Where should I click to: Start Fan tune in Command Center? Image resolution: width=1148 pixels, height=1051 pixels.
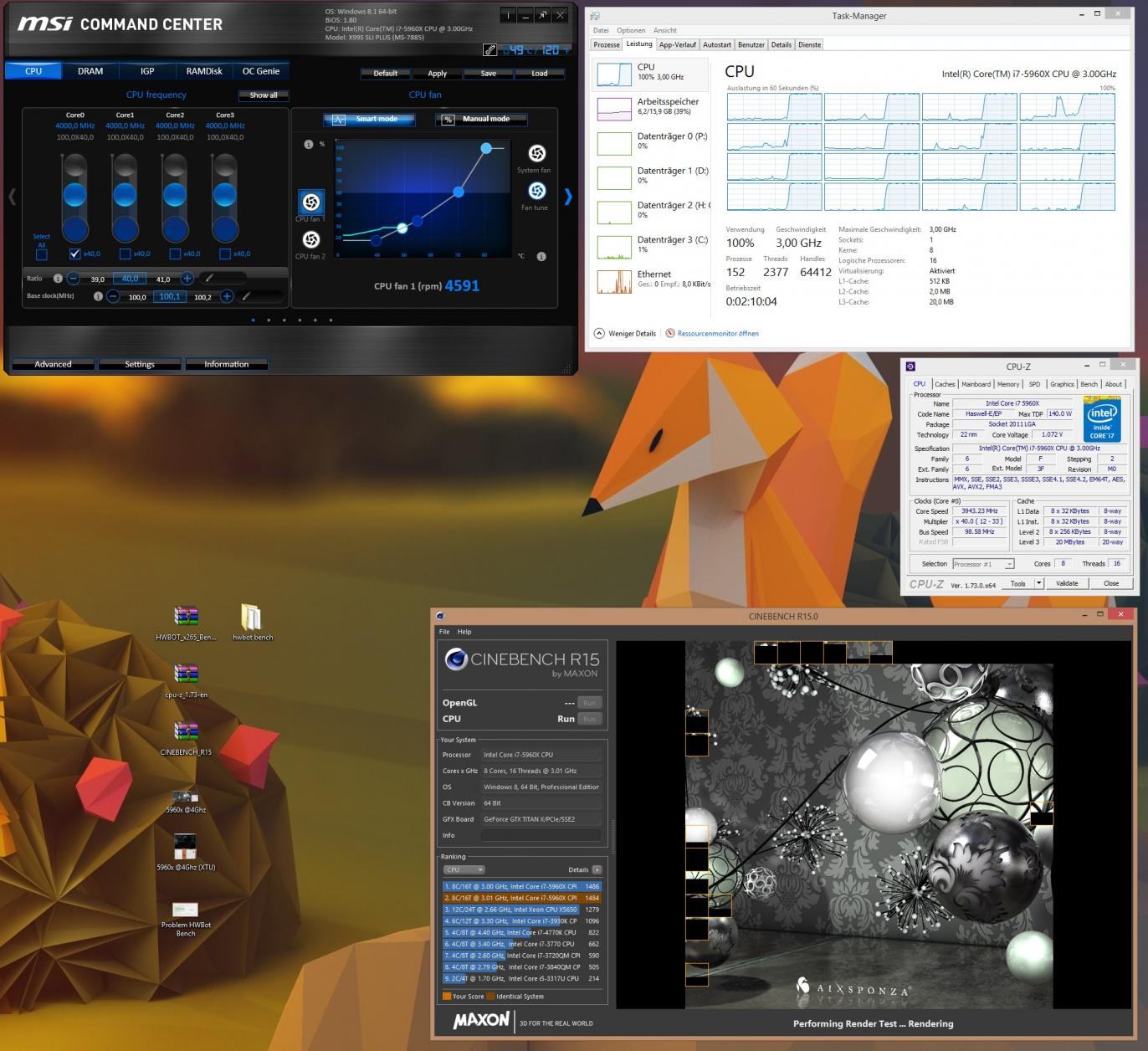point(536,191)
